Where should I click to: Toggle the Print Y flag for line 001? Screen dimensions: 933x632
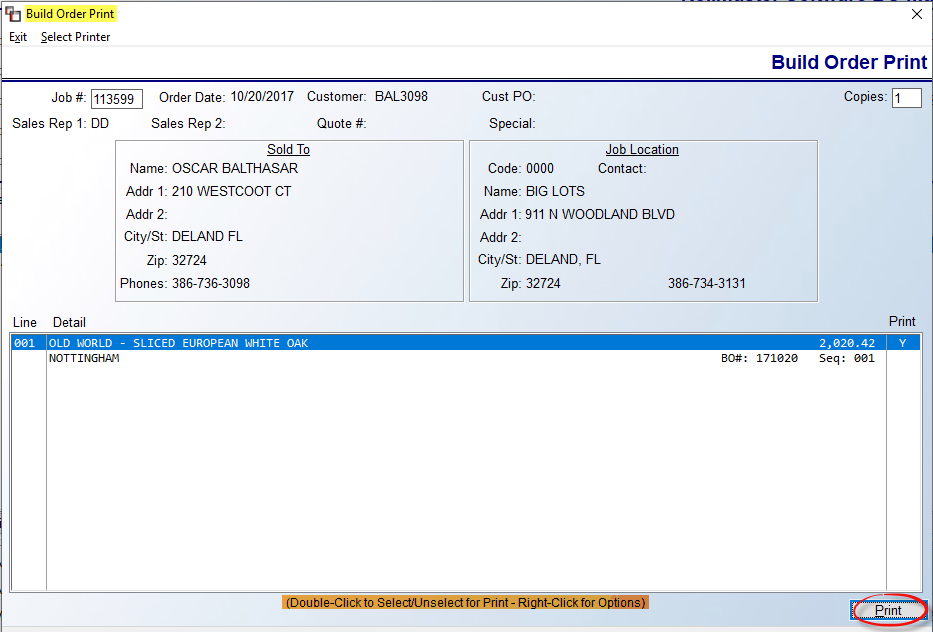pyautogui.click(x=903, y=343)
